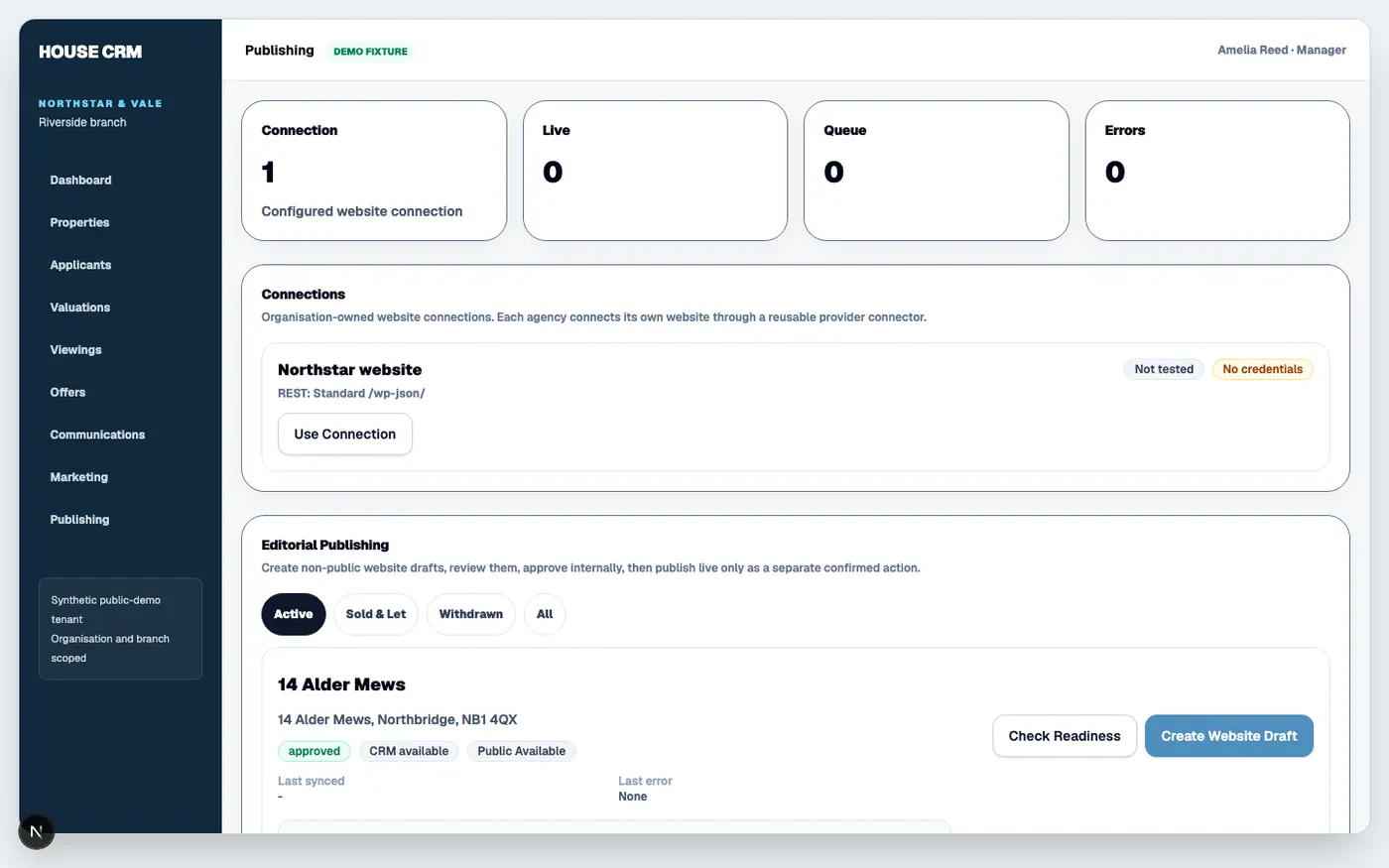Click the Riverside branch label

point(82,123)
